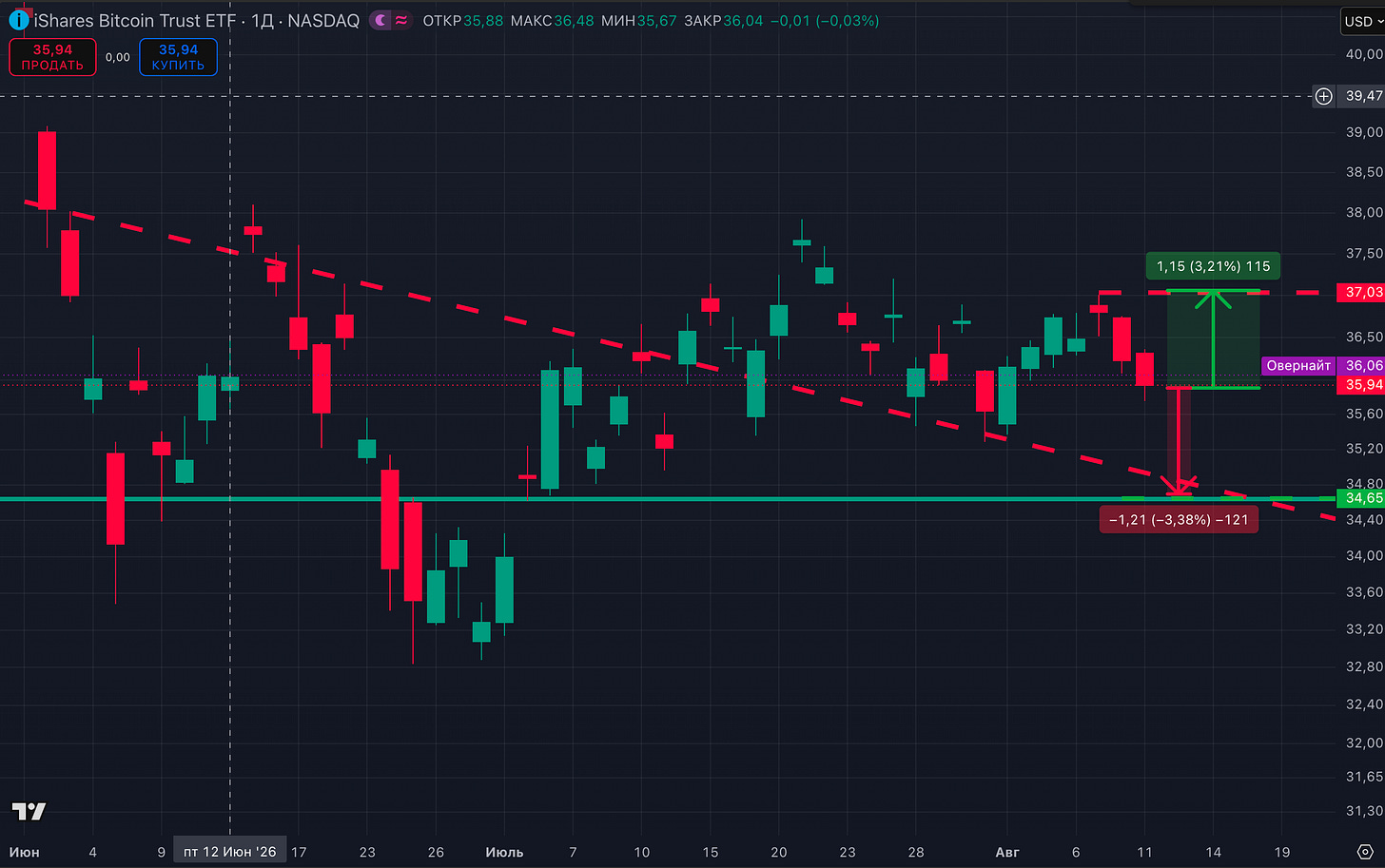This screenshot has width=1385, height=868.
Task: Click the 31,65 price scale label
Action: (1364, 777)
